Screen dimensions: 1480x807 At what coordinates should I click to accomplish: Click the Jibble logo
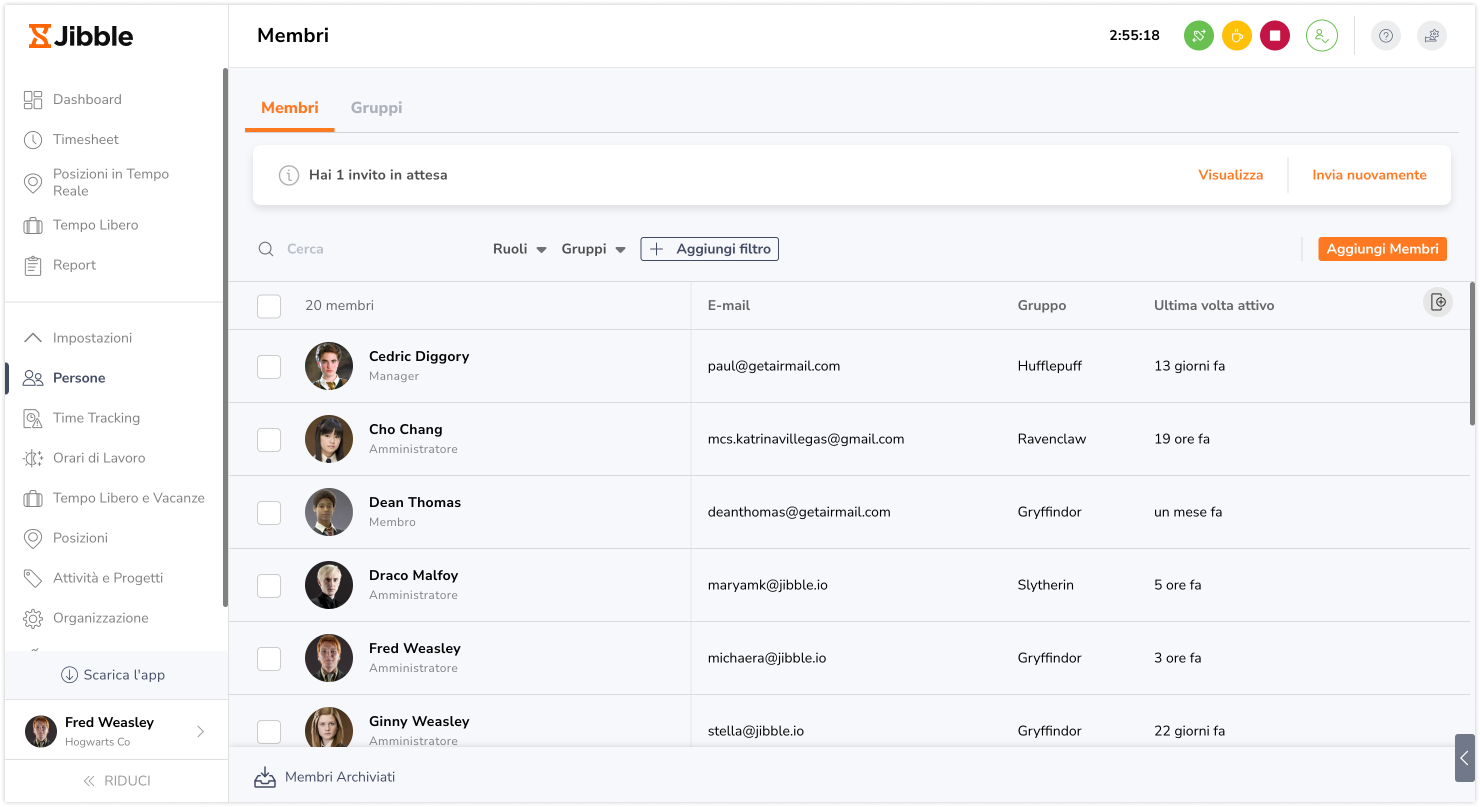click(x=81, y=36)
